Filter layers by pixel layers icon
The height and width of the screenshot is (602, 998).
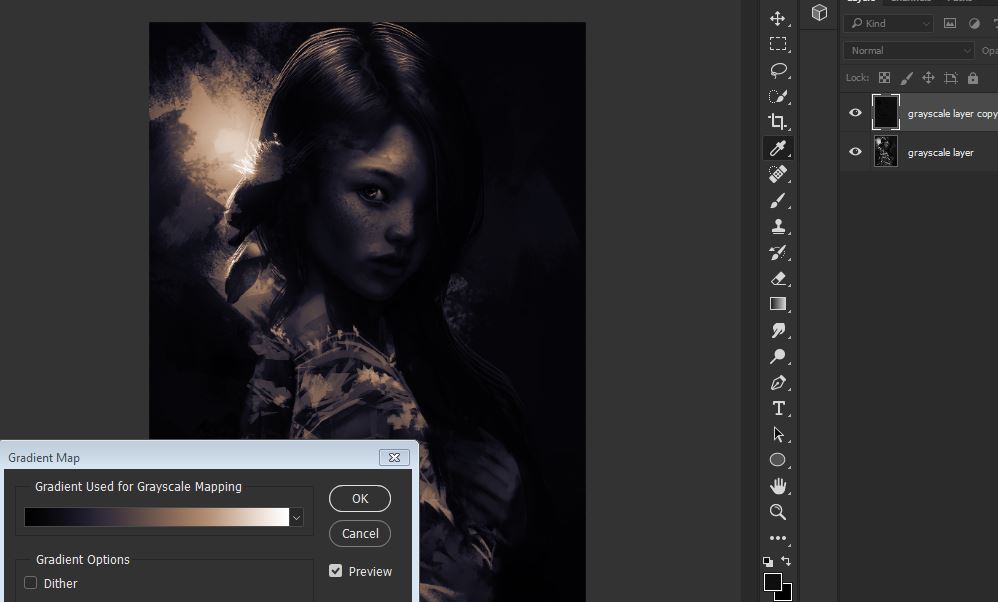(x=950, y=24)
